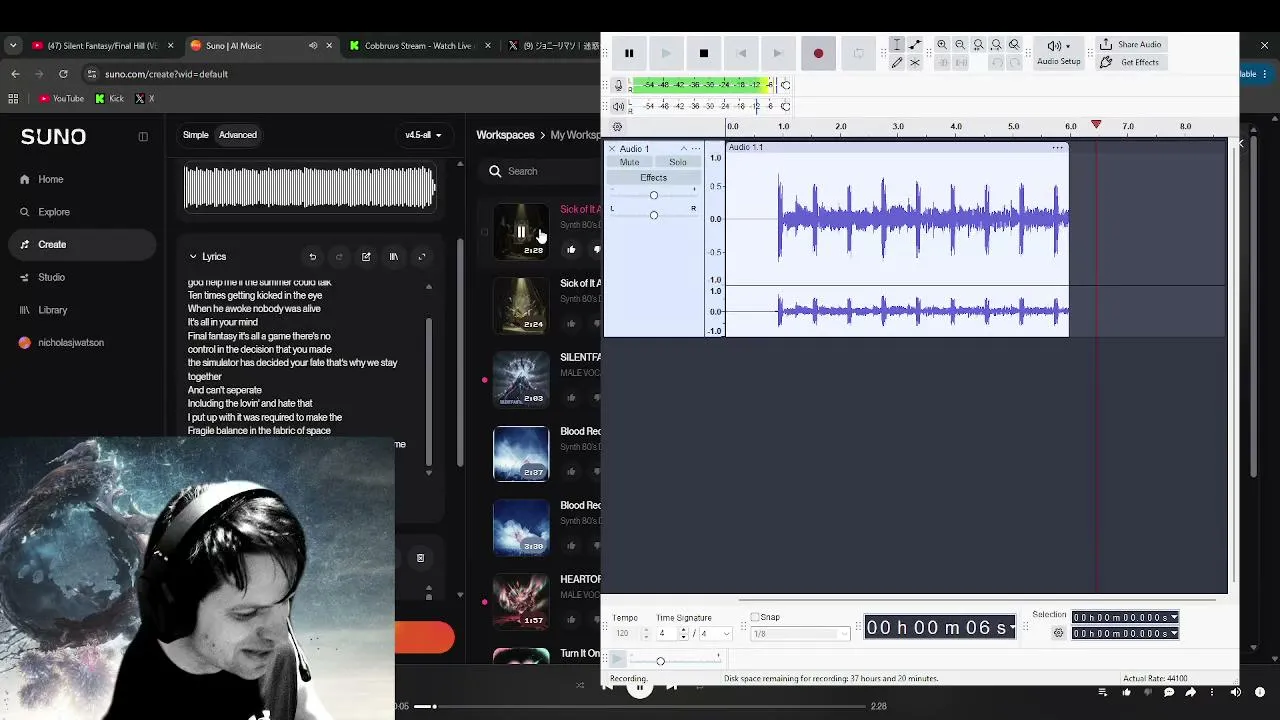This screenshot has width=1280, height=720.
Task: Switch to the Cobbruvs Stream browser tab
Action: click(418, 45)
